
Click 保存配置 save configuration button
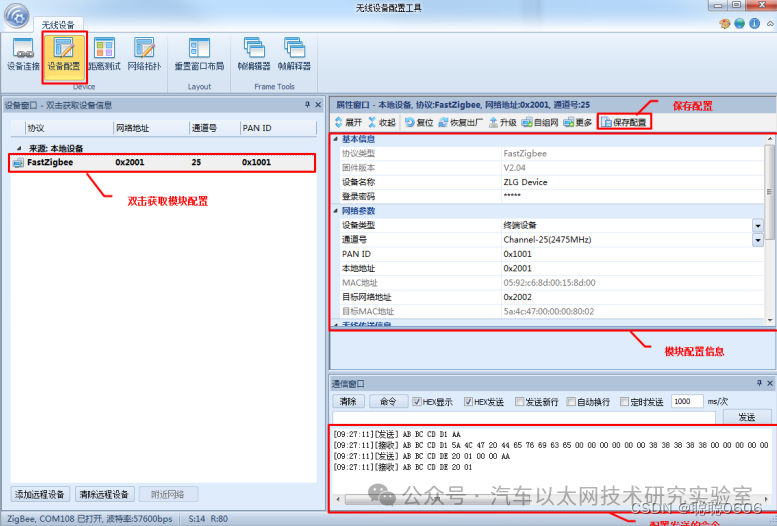(x=624, y=122)
